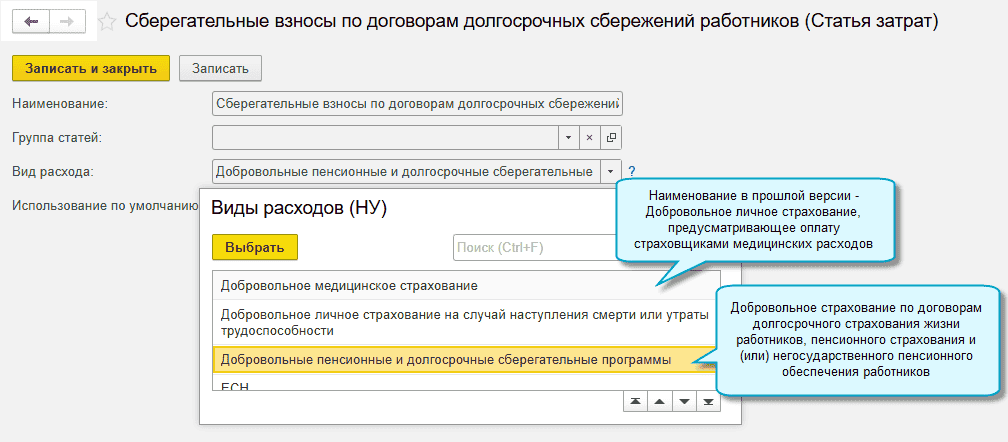Click the back navigation arrow
Viewport: 1008px width, 442px height.
pos(30,21)
